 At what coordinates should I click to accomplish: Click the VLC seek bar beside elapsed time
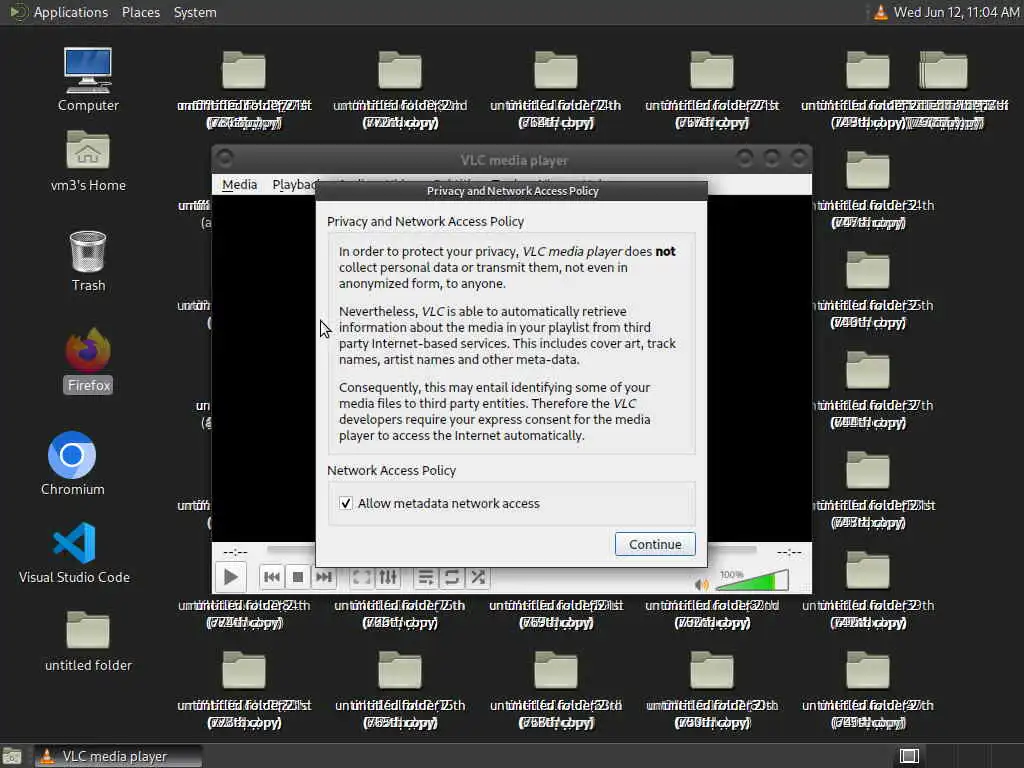pyautogui.click(x=291, y=550)
